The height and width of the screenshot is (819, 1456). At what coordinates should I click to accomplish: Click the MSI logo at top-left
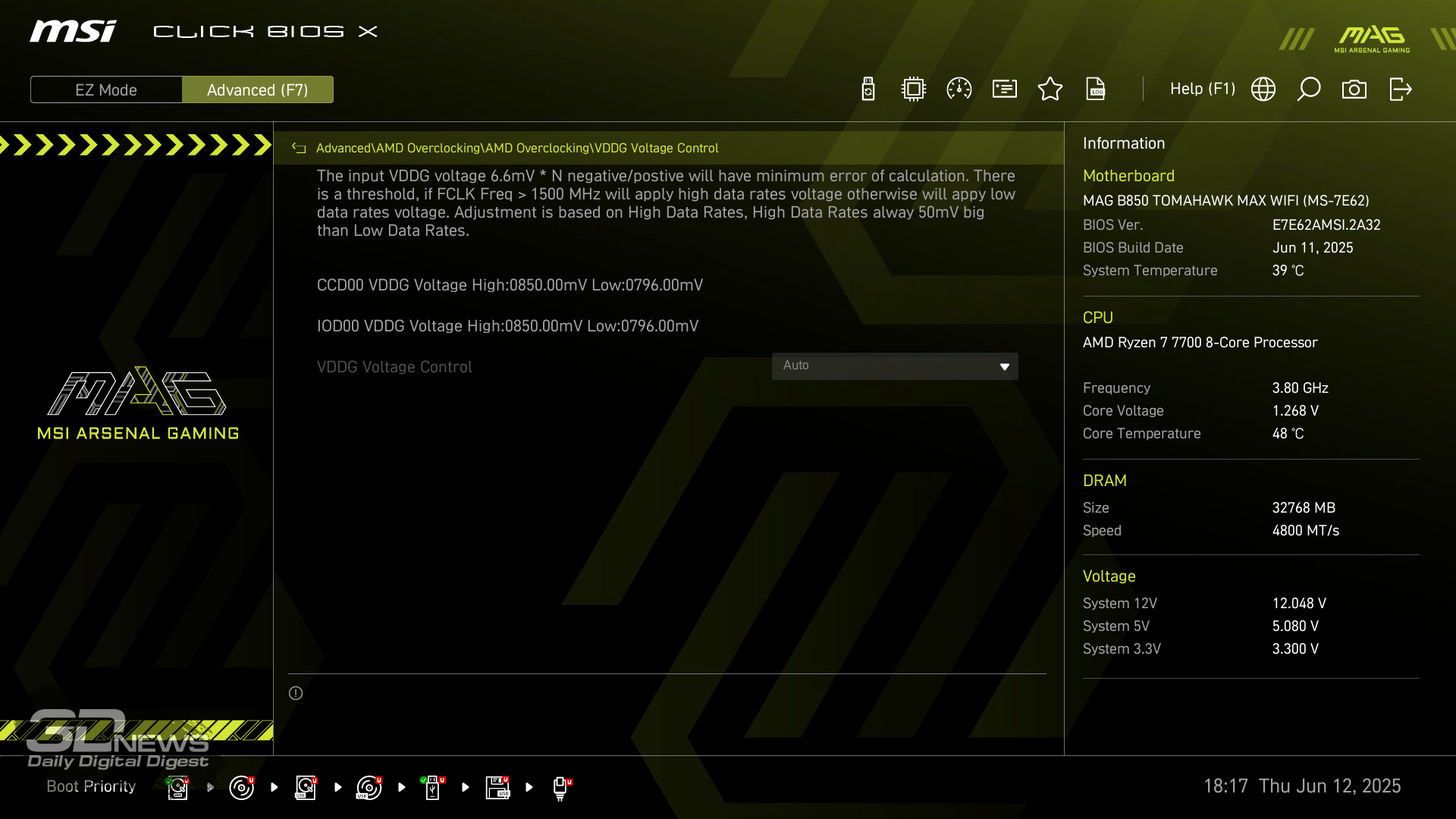pyautogui.click(x=73, y=31)
